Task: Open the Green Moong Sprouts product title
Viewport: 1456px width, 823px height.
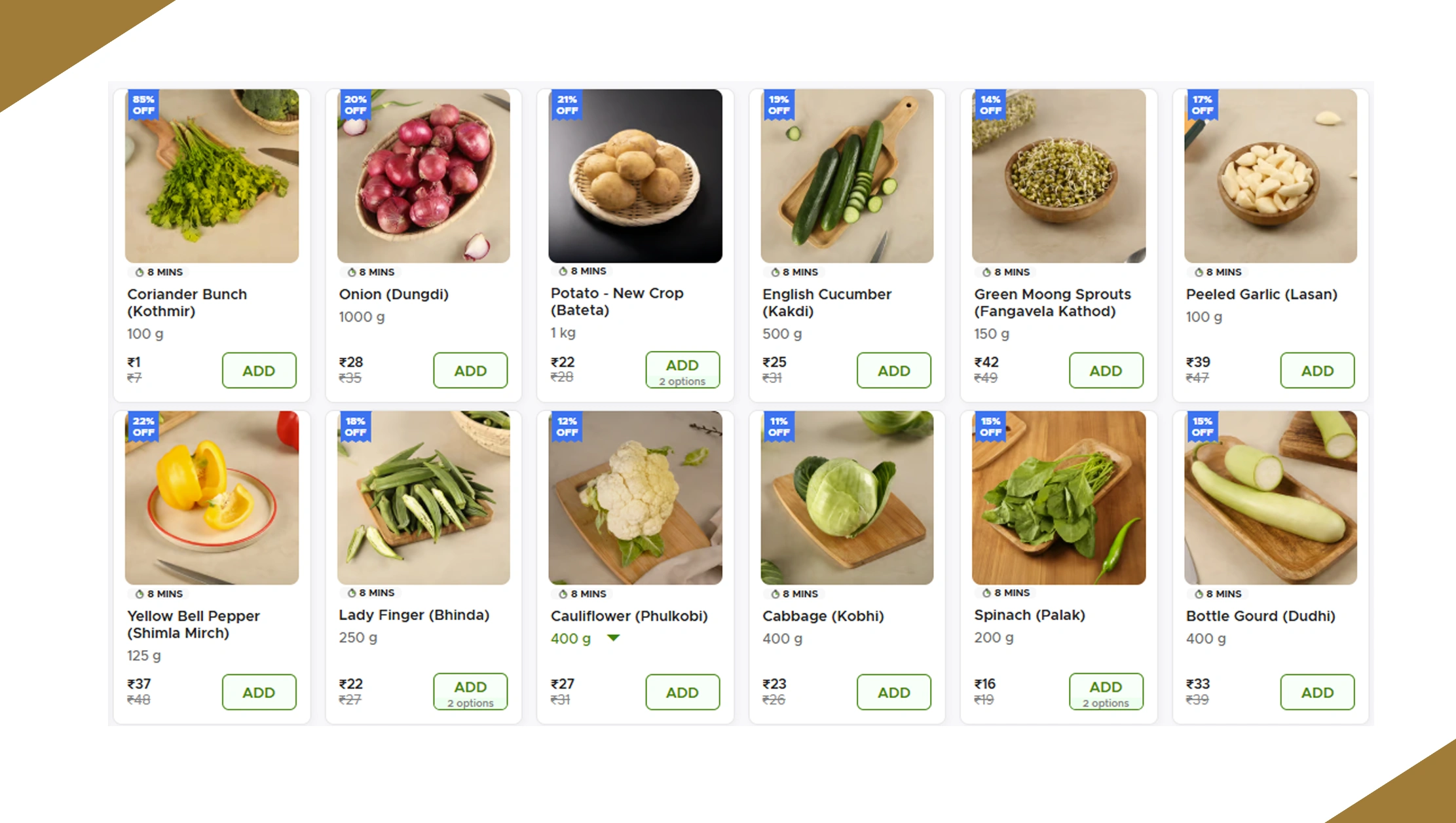Action: click(x=1052, y=302)
